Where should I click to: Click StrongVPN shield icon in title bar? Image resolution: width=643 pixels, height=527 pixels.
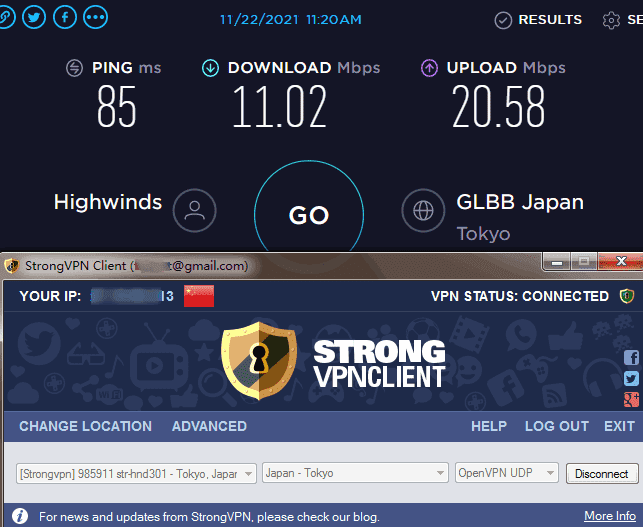coord(11,266)
